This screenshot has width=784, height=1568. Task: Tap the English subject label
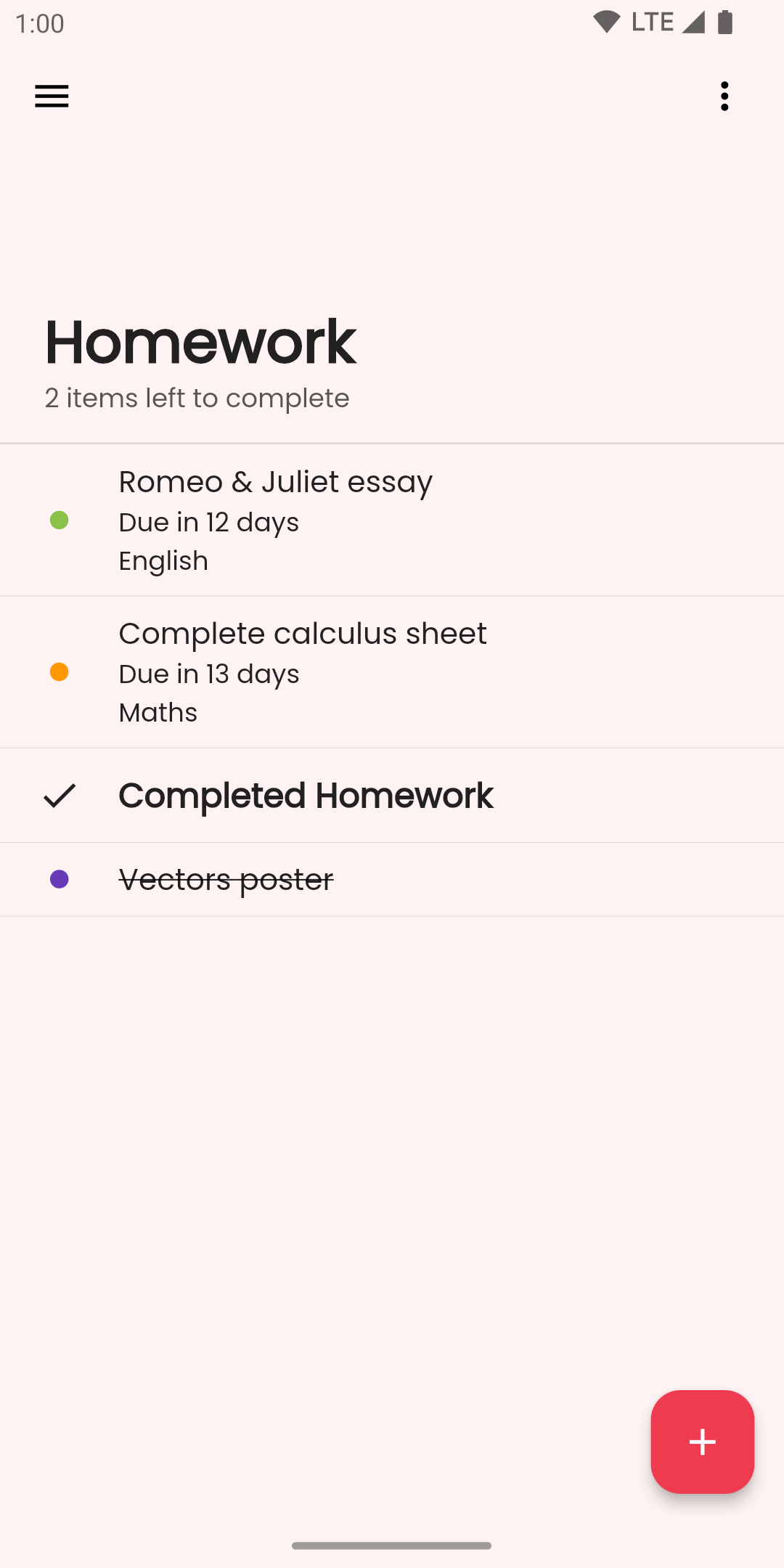pos(163,561)
